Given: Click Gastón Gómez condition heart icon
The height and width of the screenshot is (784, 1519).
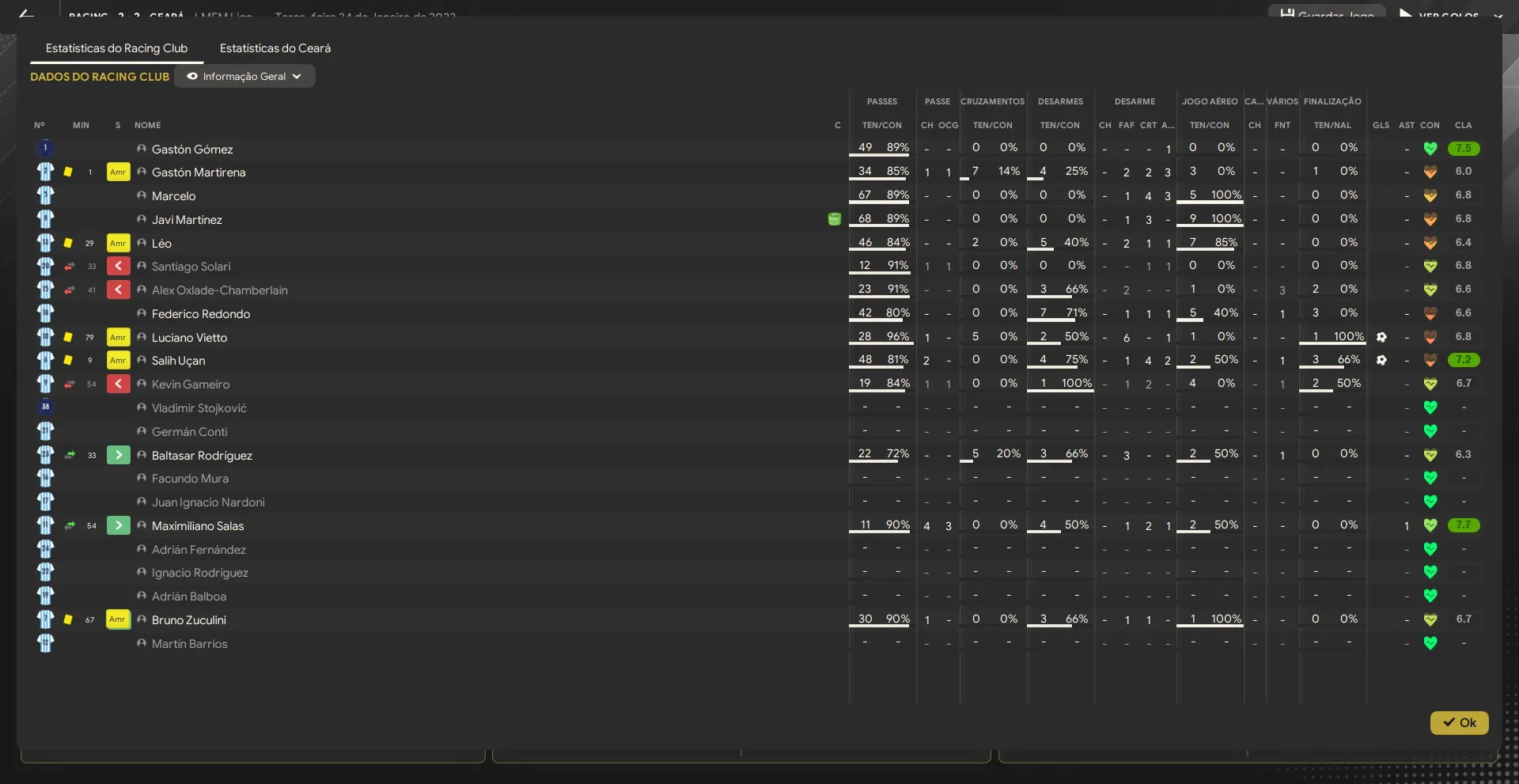Looking at the screenshot, I should pos(1430,148).
